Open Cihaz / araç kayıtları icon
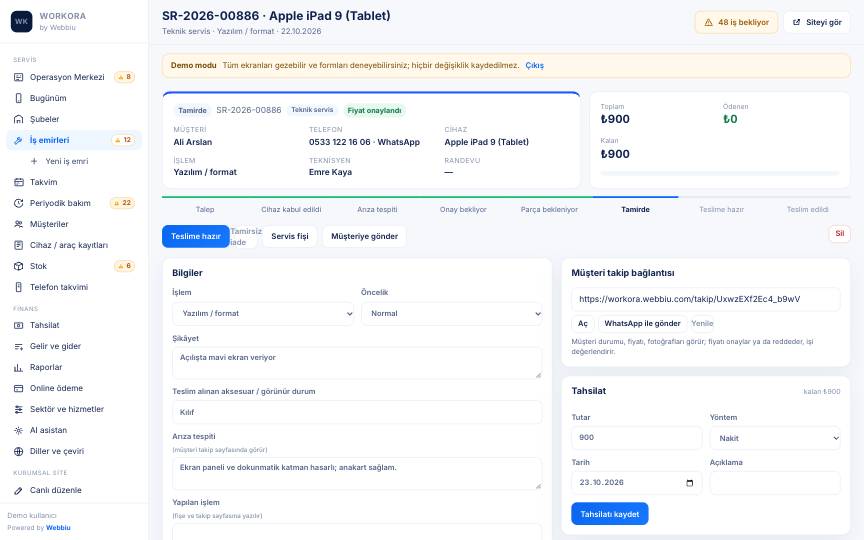864x540 pixels. [18, 245]
